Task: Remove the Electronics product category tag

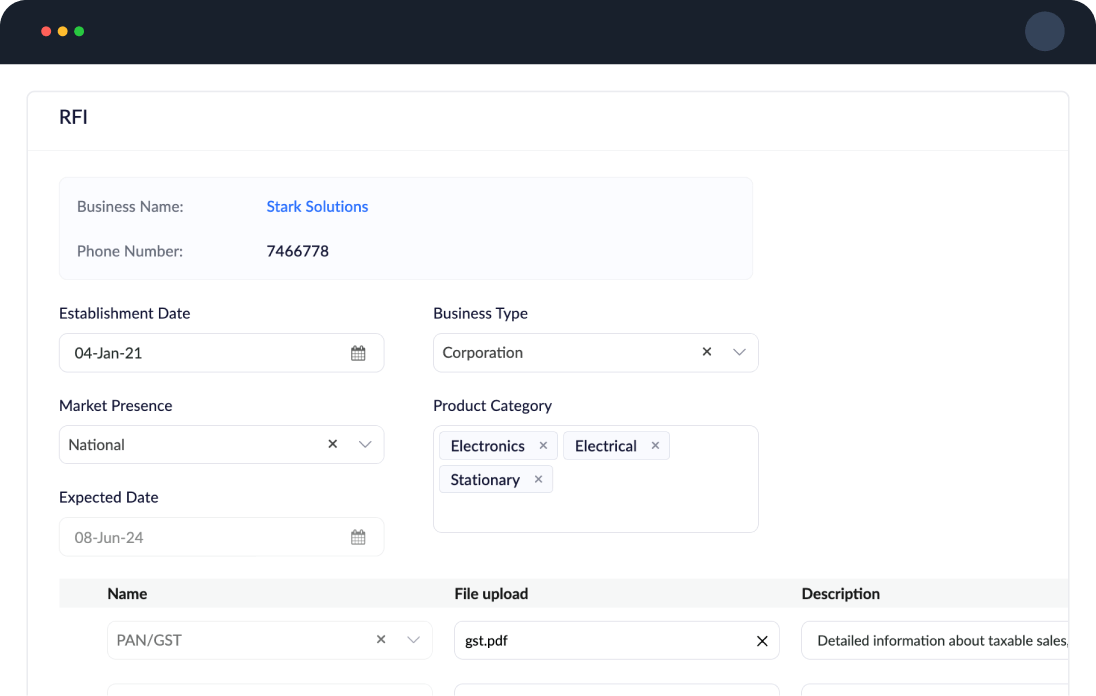Action: click(x=543, y=445)
